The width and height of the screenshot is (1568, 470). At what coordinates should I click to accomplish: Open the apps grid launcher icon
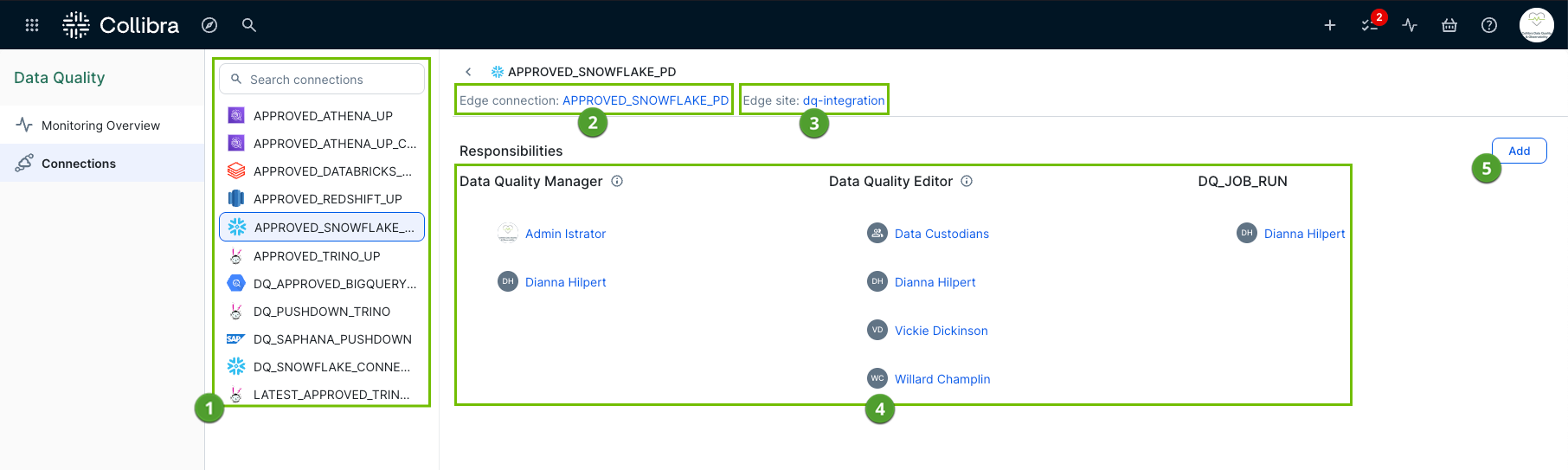coord(32,25)
